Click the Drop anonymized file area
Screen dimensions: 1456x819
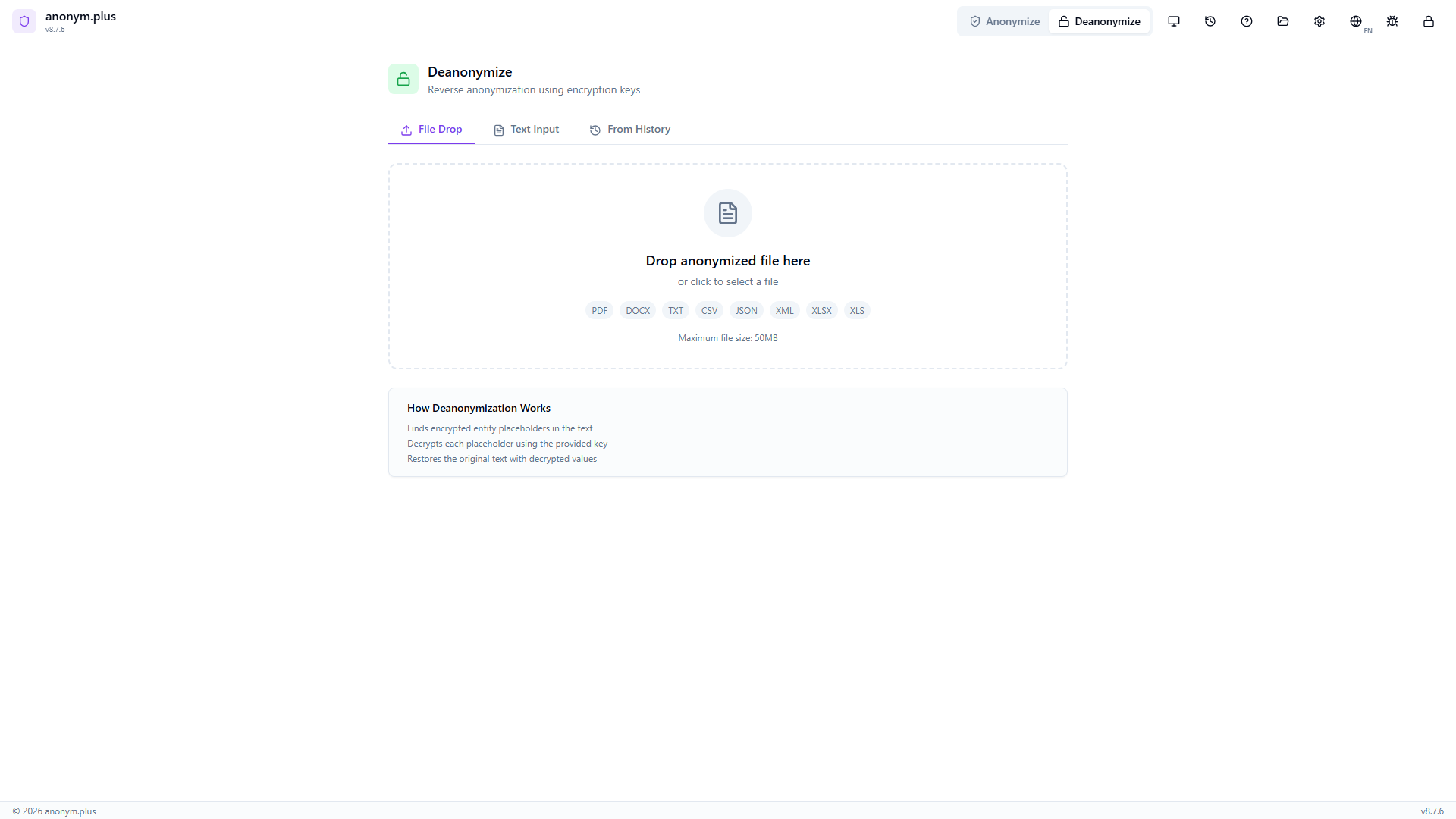[x=727, y=260]
